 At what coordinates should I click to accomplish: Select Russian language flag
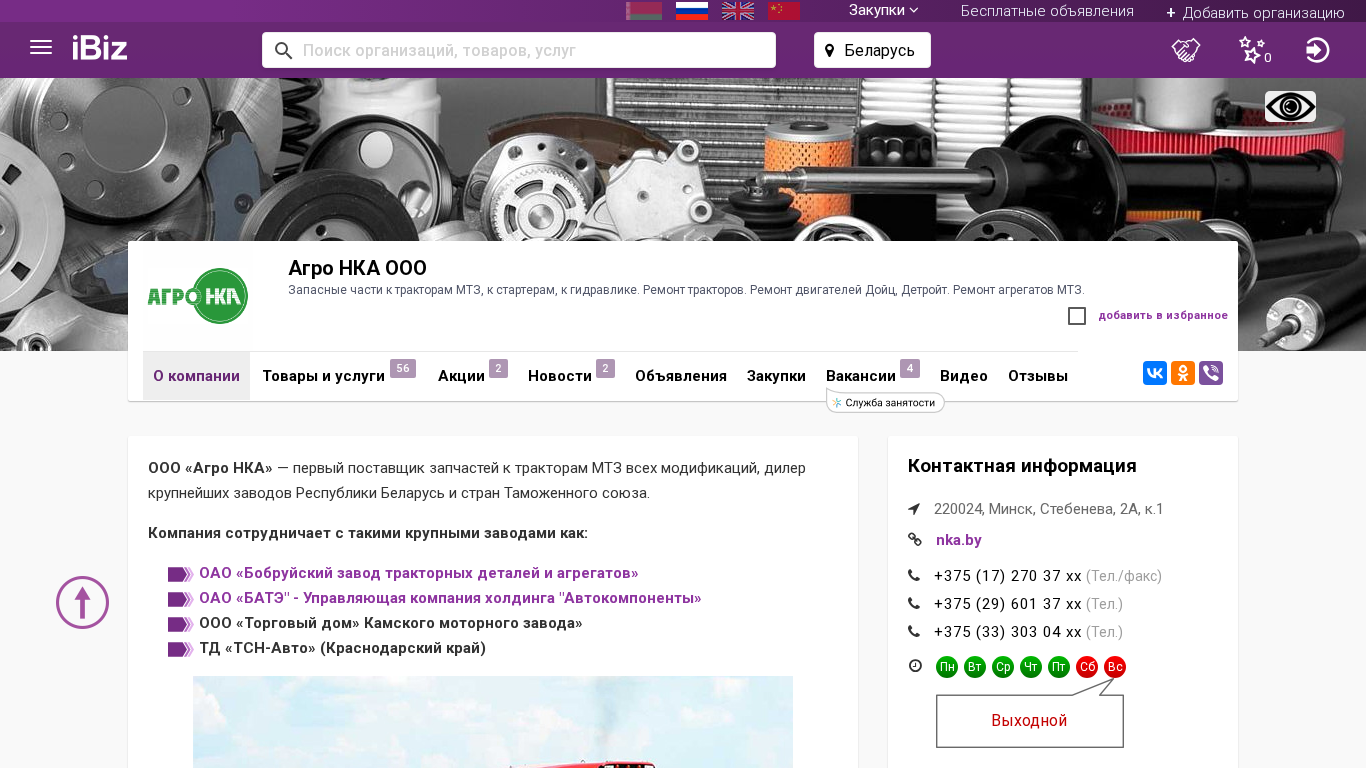pyautogui.click(x=692, y=11)
